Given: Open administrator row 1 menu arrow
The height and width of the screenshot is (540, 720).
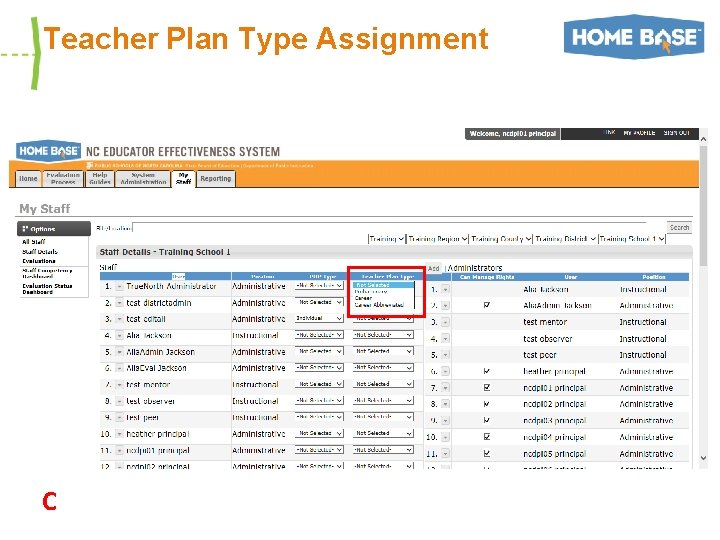Looking at the screenshot, I should 445,289.
